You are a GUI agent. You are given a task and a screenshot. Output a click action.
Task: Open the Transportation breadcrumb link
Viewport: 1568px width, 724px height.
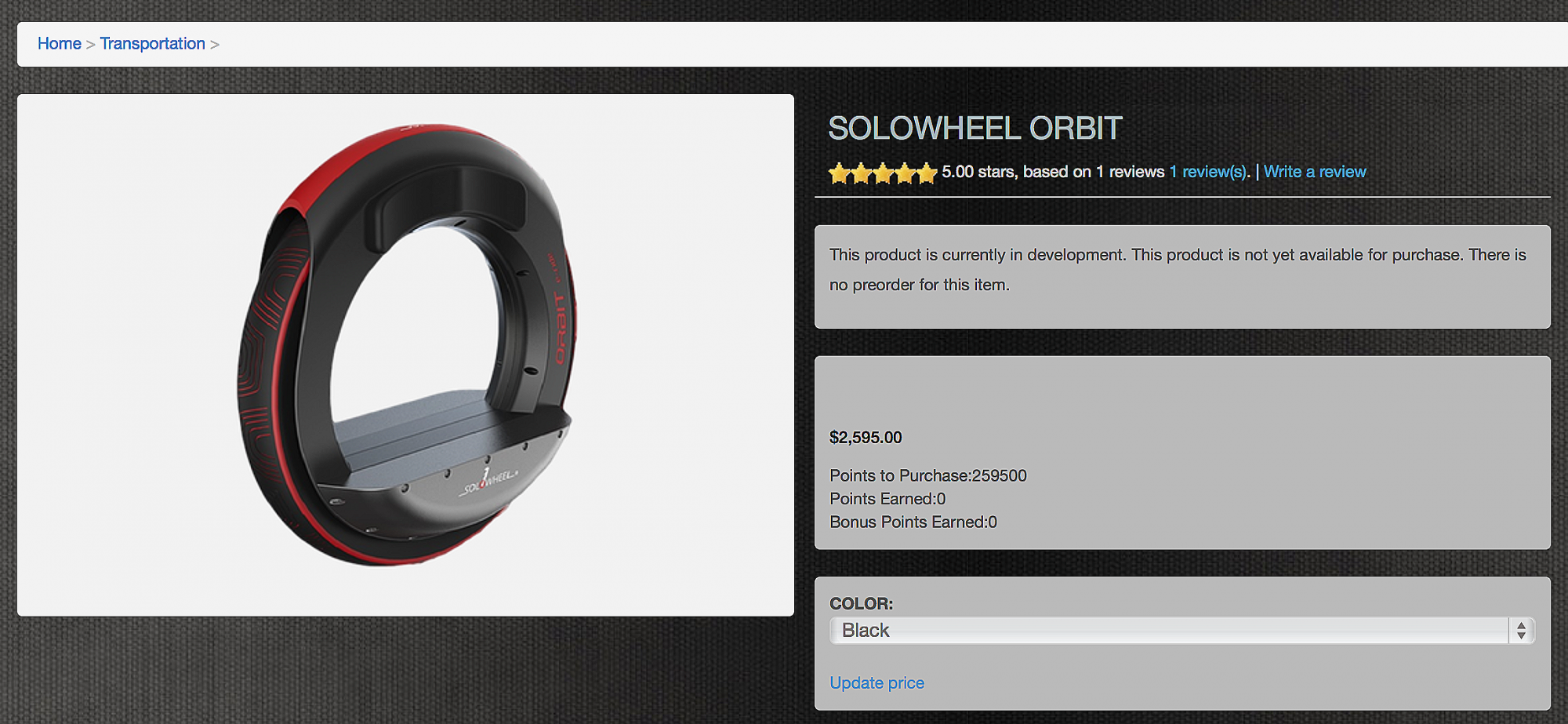pyautogui.click(x=153, y=44)
